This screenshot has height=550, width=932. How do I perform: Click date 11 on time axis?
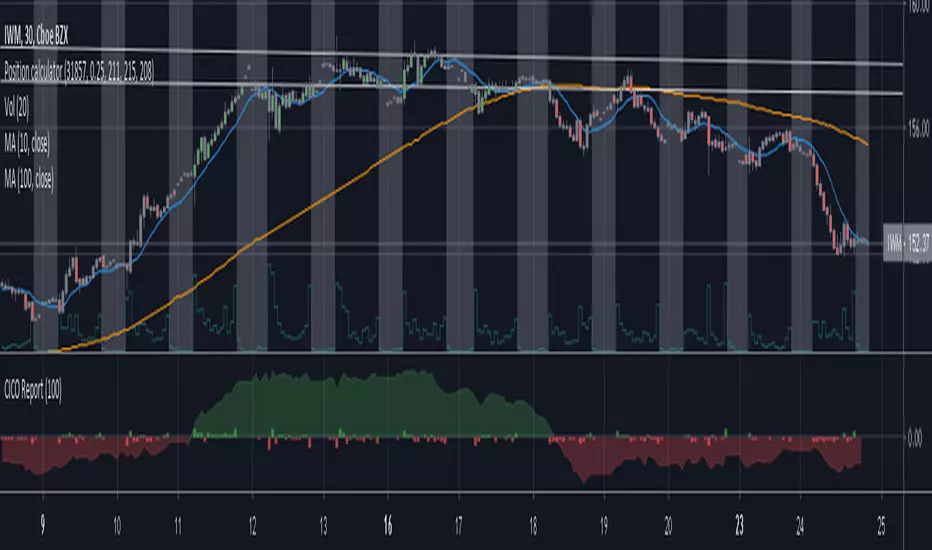(178, 526)
